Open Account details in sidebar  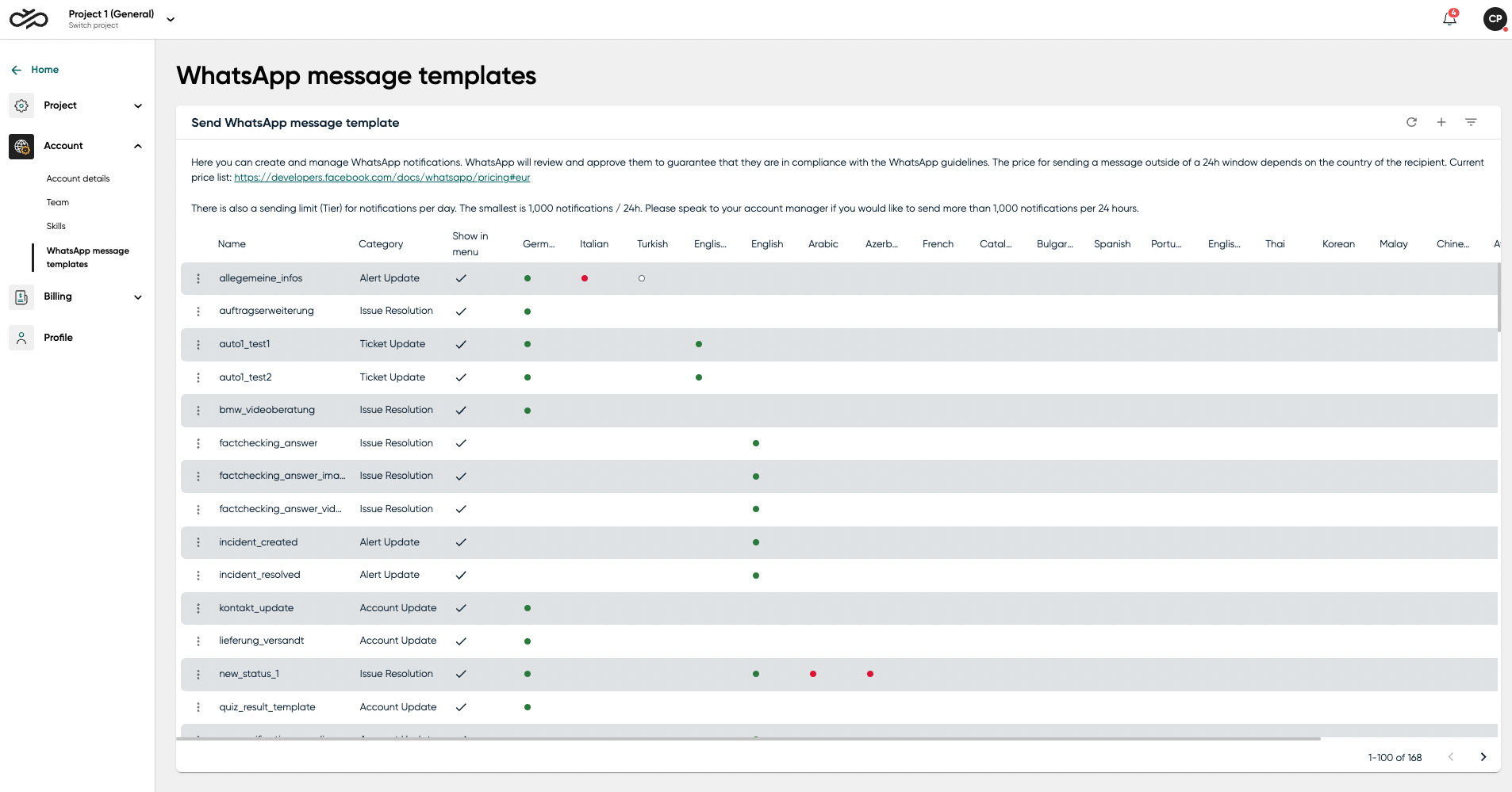click(78, 178)
